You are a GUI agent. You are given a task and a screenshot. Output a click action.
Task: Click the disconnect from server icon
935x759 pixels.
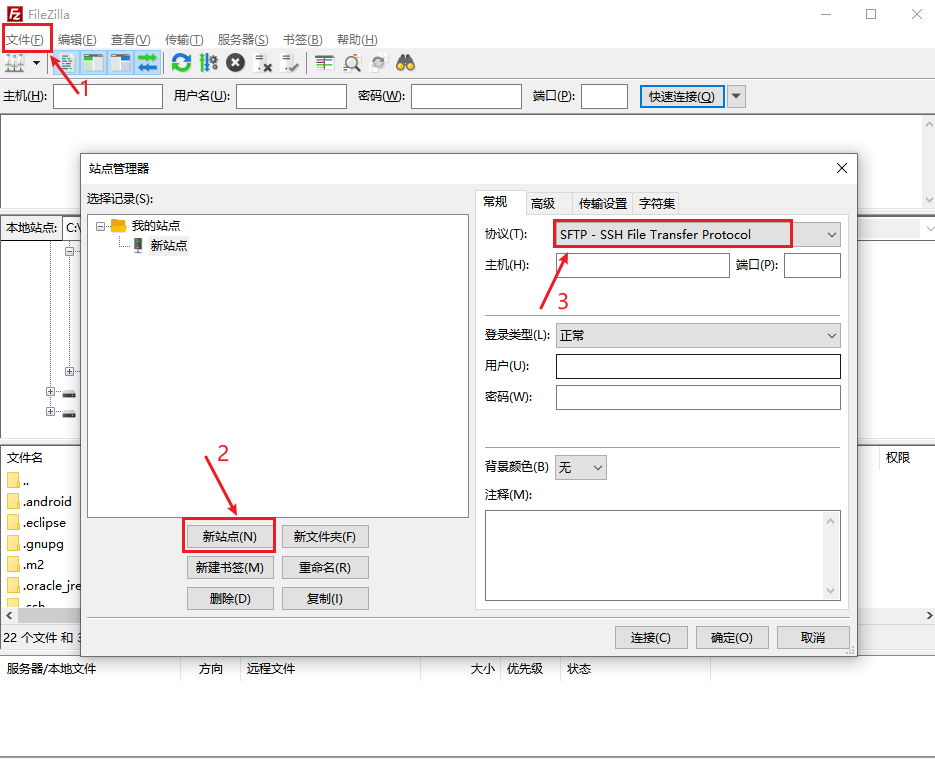263,63
